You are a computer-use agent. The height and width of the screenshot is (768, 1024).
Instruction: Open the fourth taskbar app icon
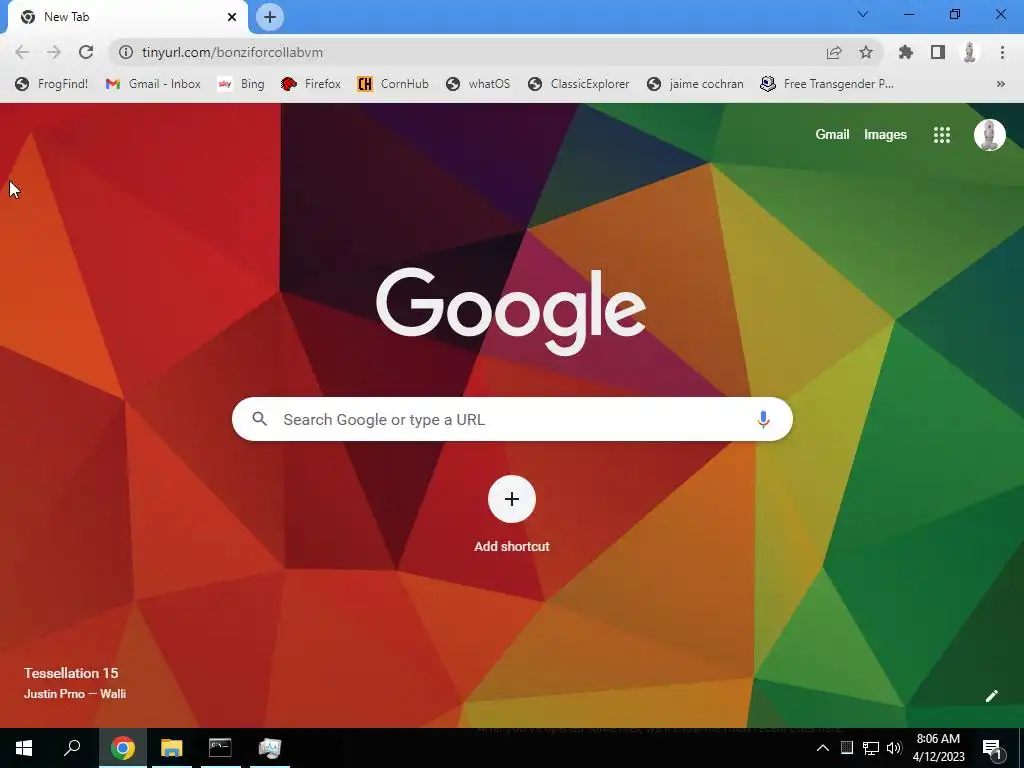point(270,748)
